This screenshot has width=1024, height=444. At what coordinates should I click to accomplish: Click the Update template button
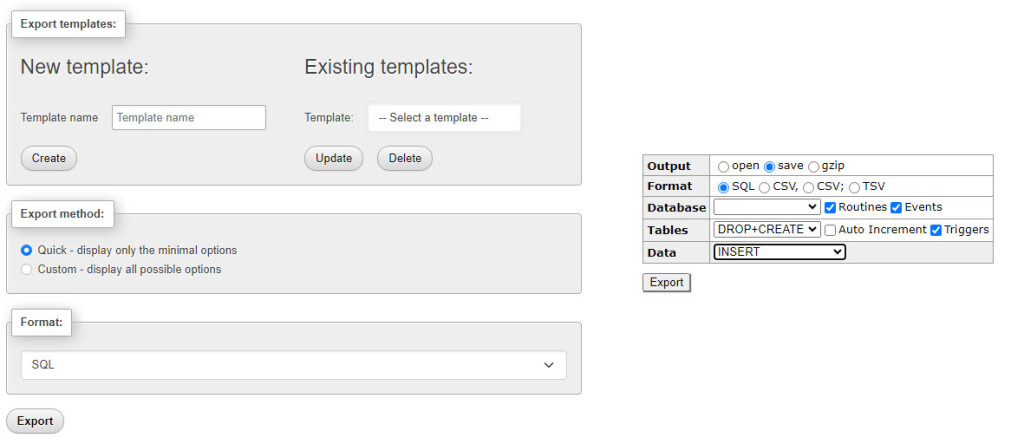333,158
